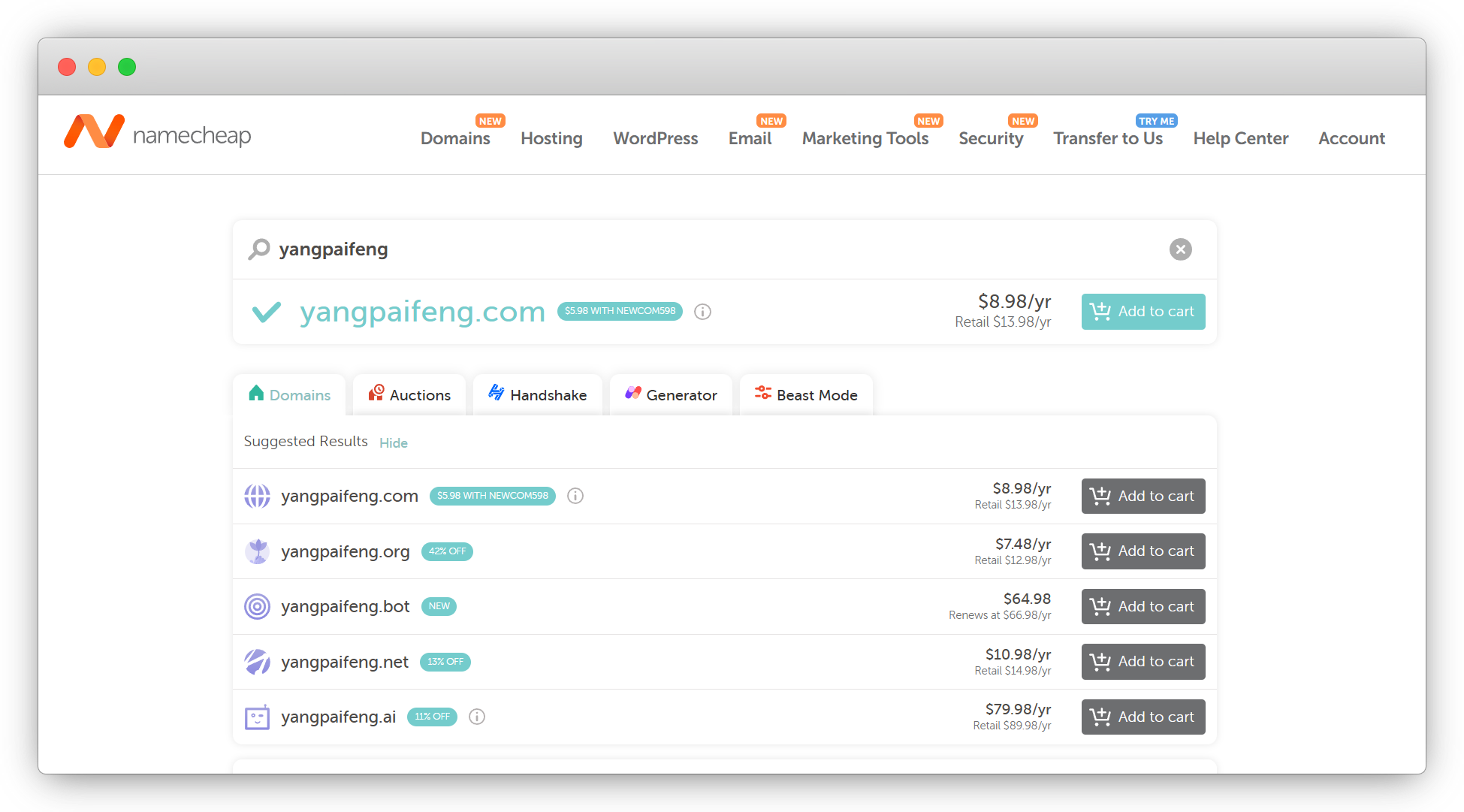Image resolution: width=1464 pixels, height=812 pixels.
Task: Click the Namecheap logo
Action: pyautogui.click(x=157, y=133)
